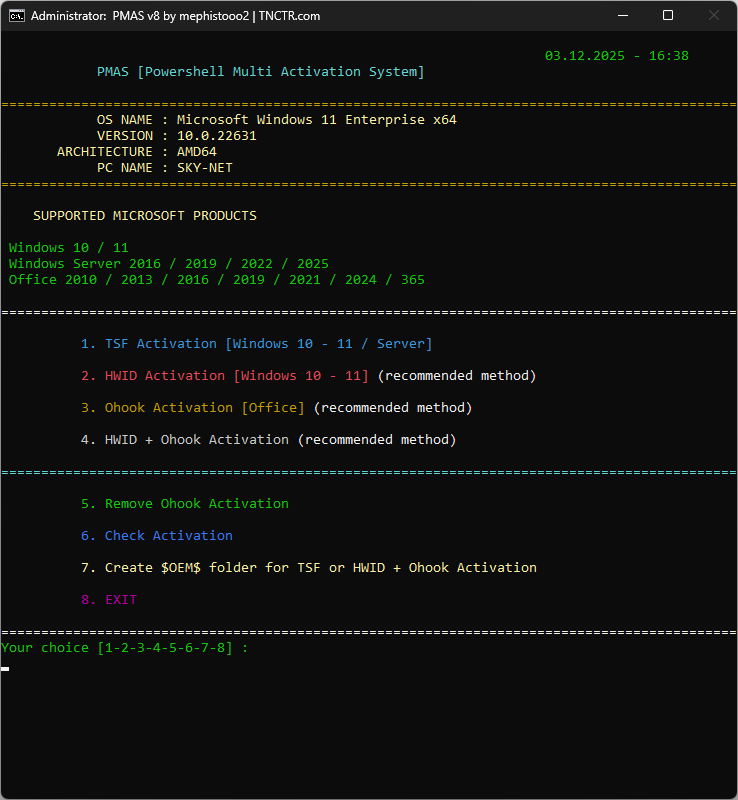
Task: Maximize the PMAS console window
Action: coord(668,15)
